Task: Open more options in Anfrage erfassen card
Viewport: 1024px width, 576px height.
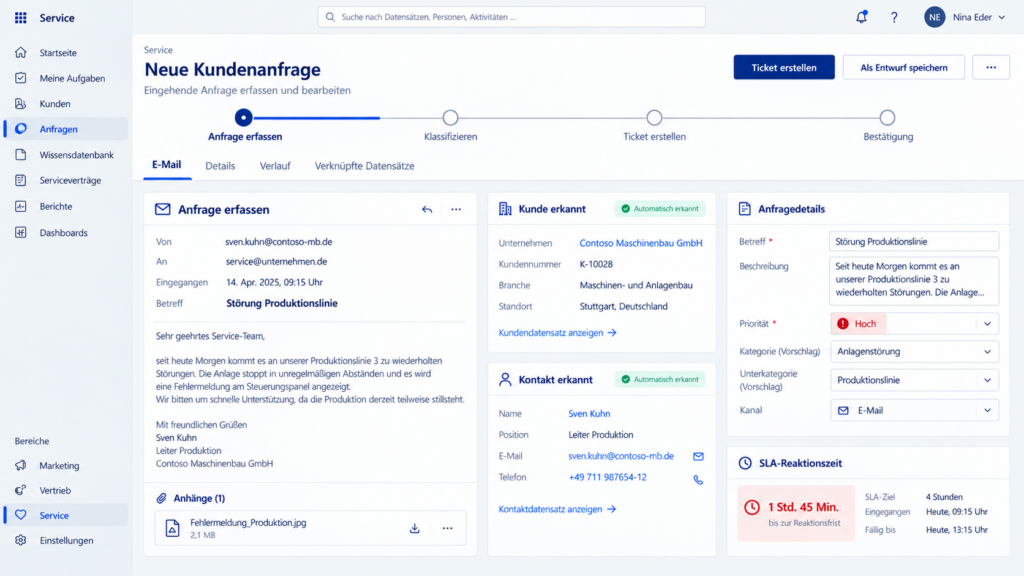Action: [x=456, y=210]
